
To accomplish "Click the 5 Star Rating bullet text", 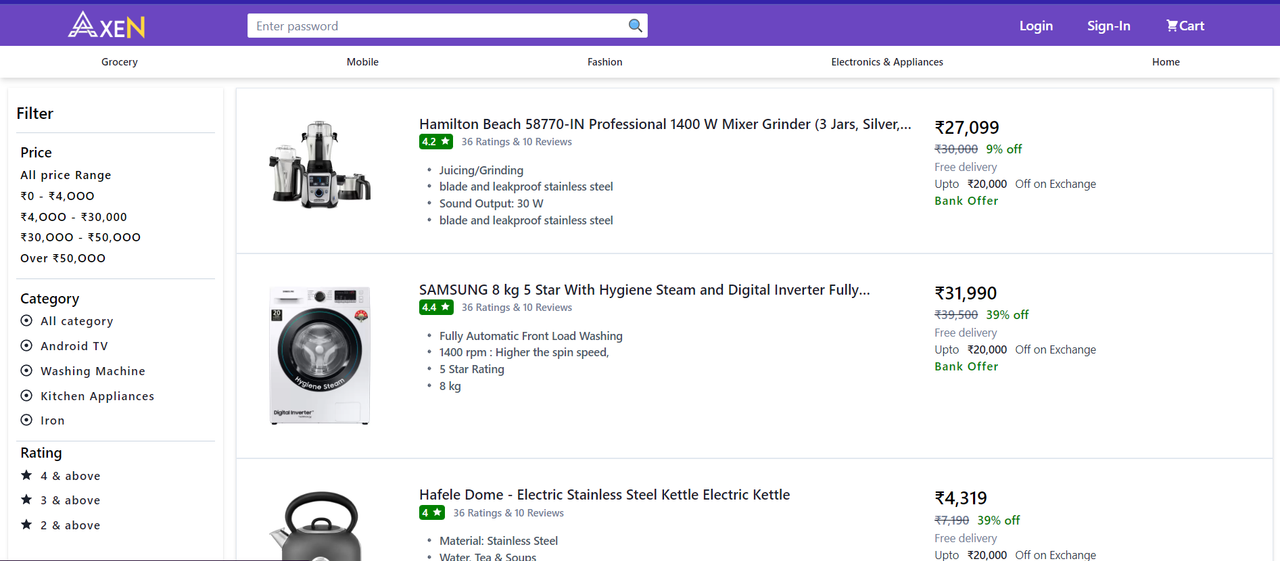I will [472, 370].
